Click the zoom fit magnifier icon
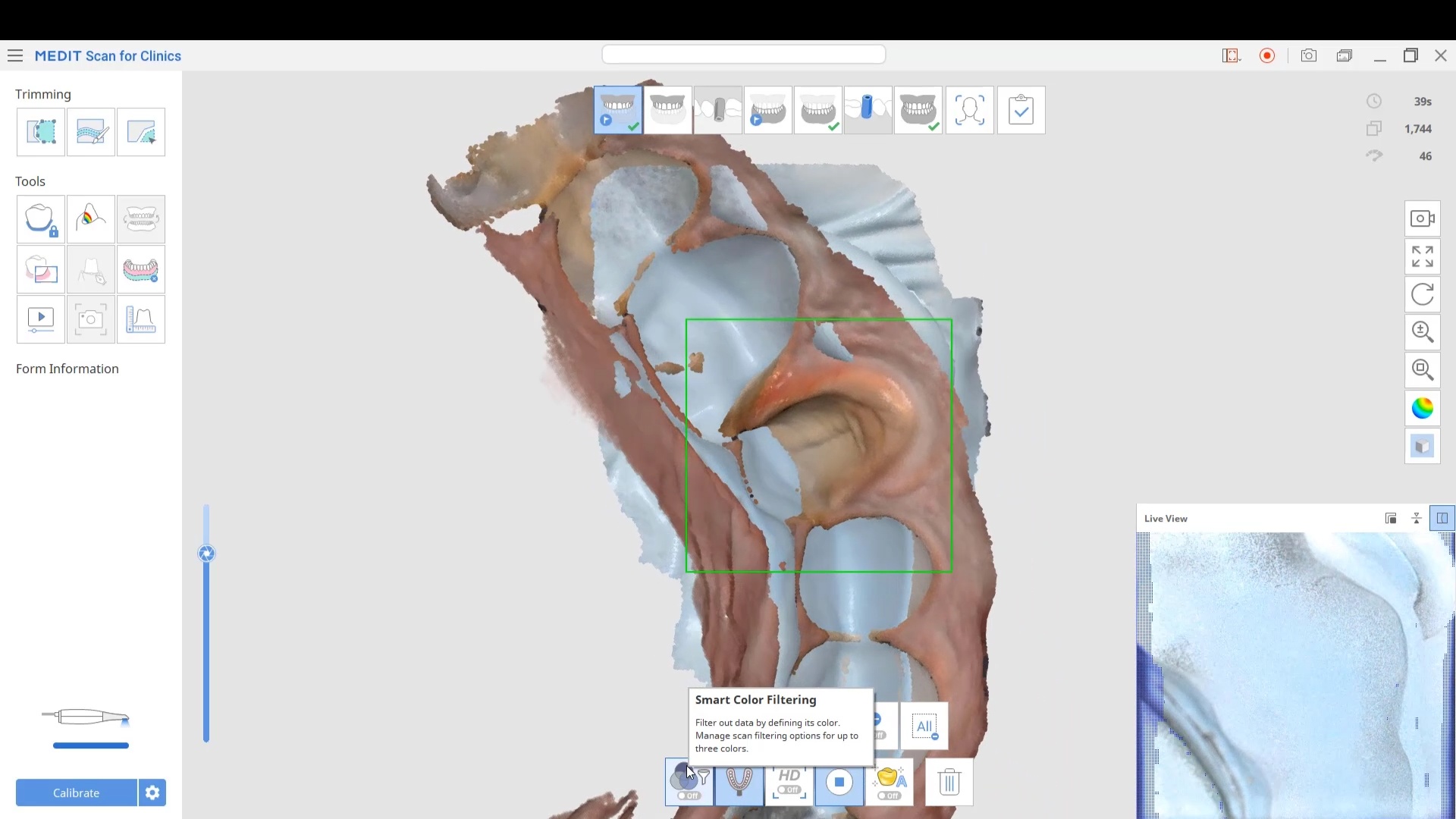This screenshot has height=819, width=1456. point(1423,370)
